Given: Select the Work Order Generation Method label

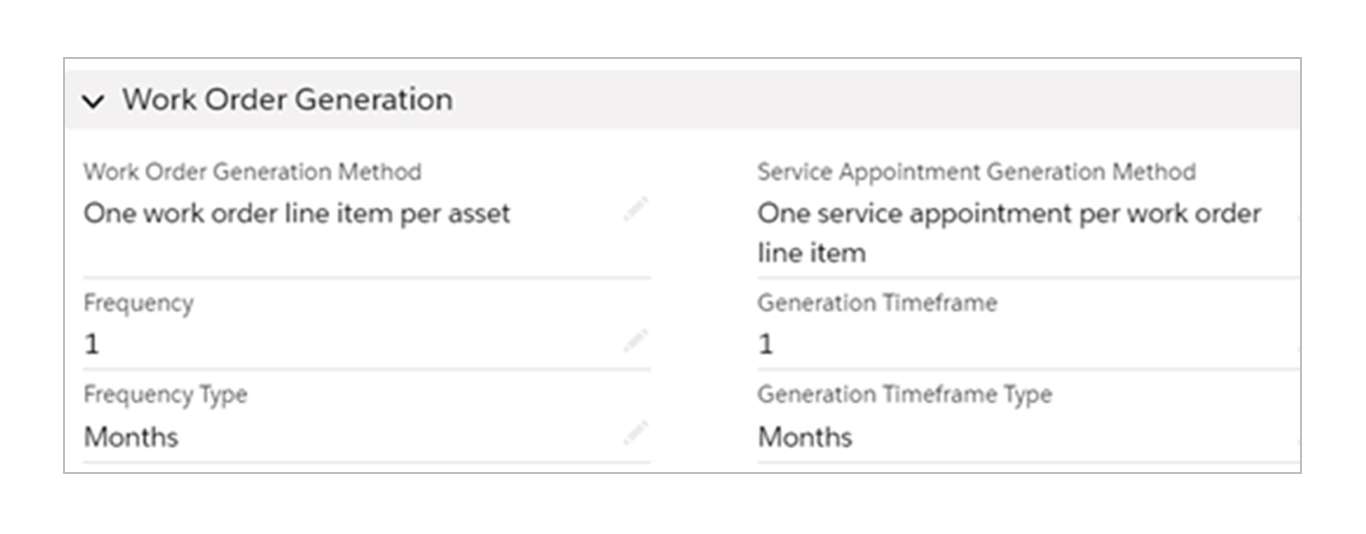Looking at the screenshot, I should click(x=252, y=172).
